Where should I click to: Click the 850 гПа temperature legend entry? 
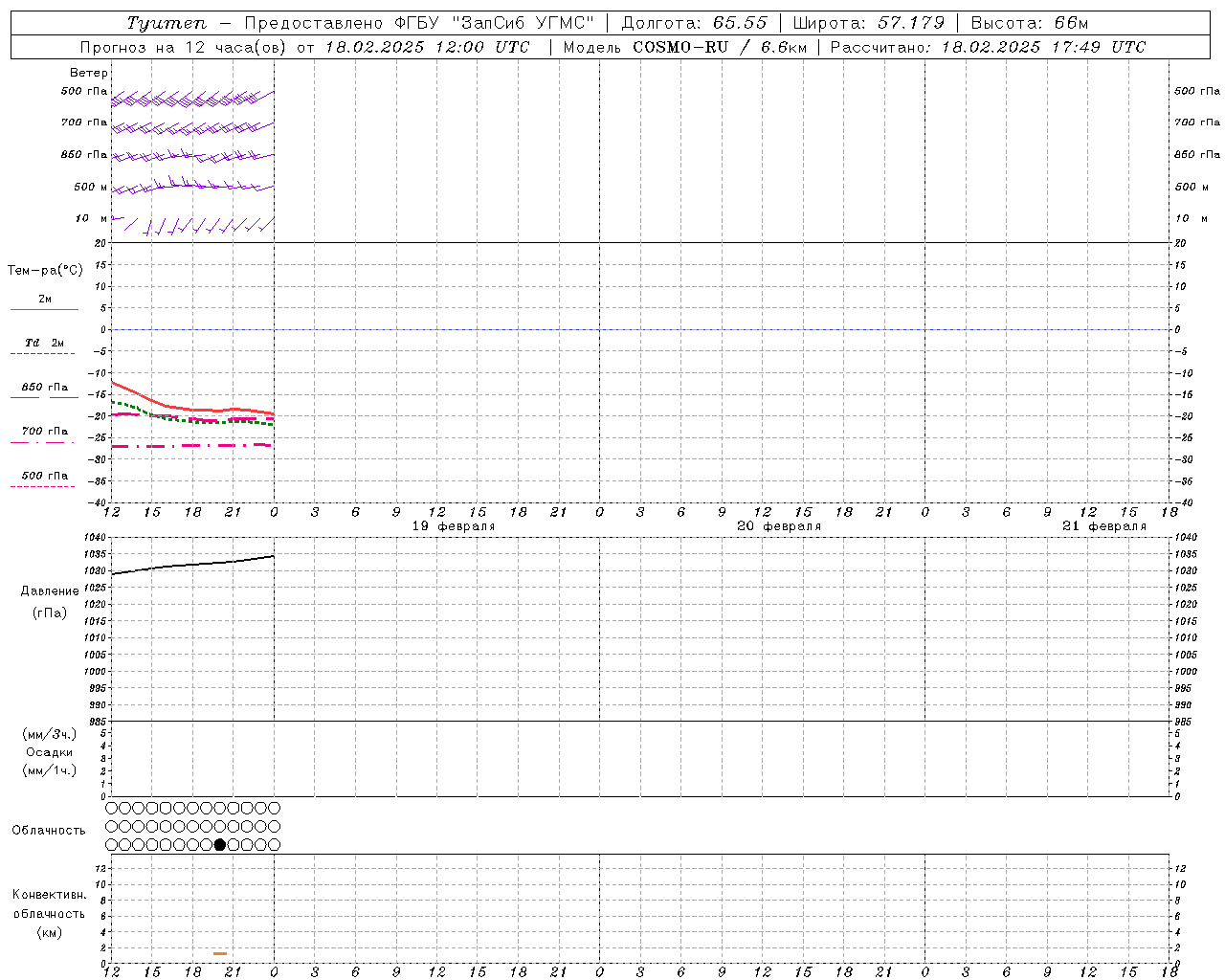pyautogui.click(x=44, y=388)
